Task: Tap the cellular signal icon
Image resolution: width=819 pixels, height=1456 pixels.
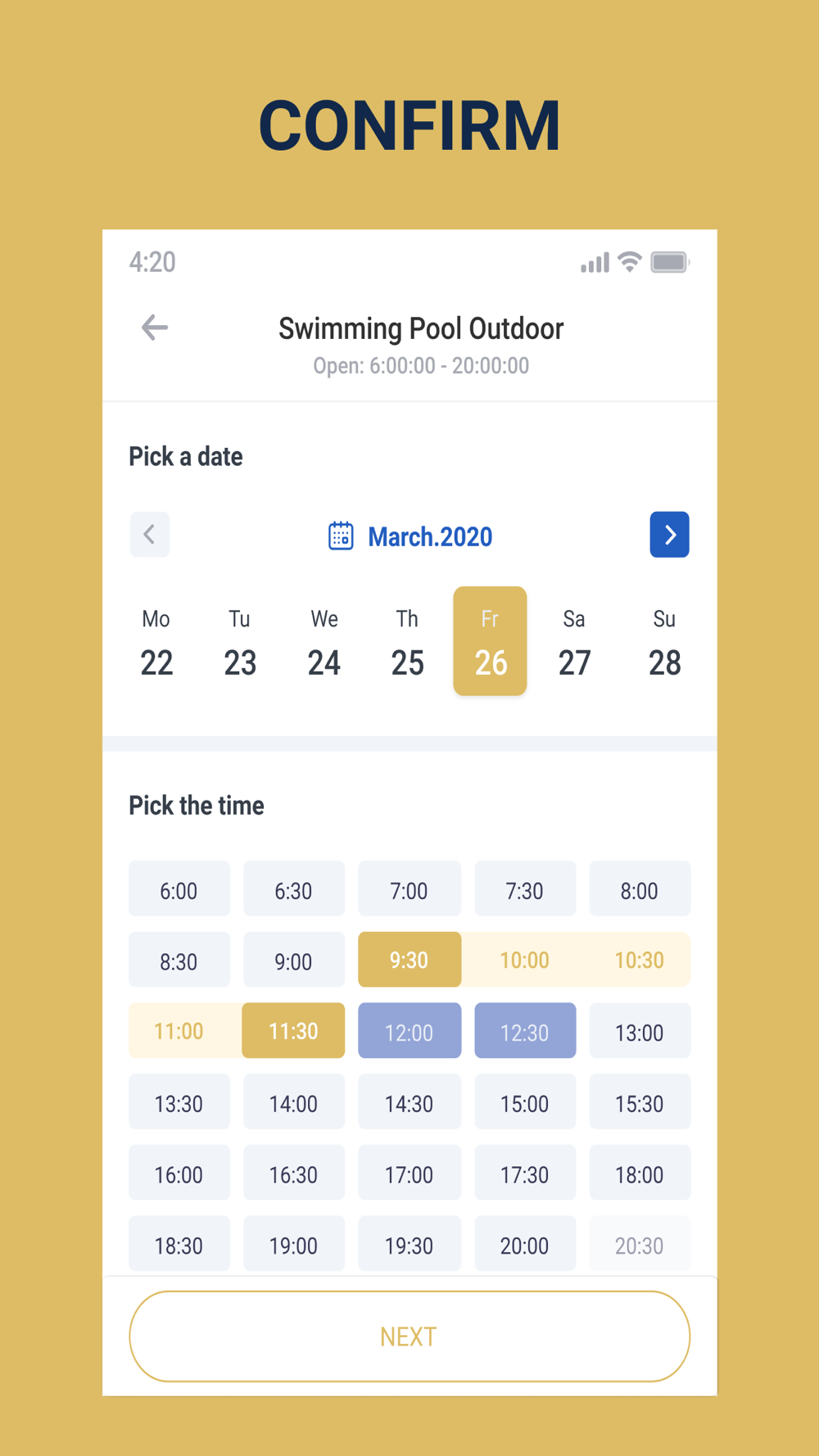Action: tap(595, 262)
